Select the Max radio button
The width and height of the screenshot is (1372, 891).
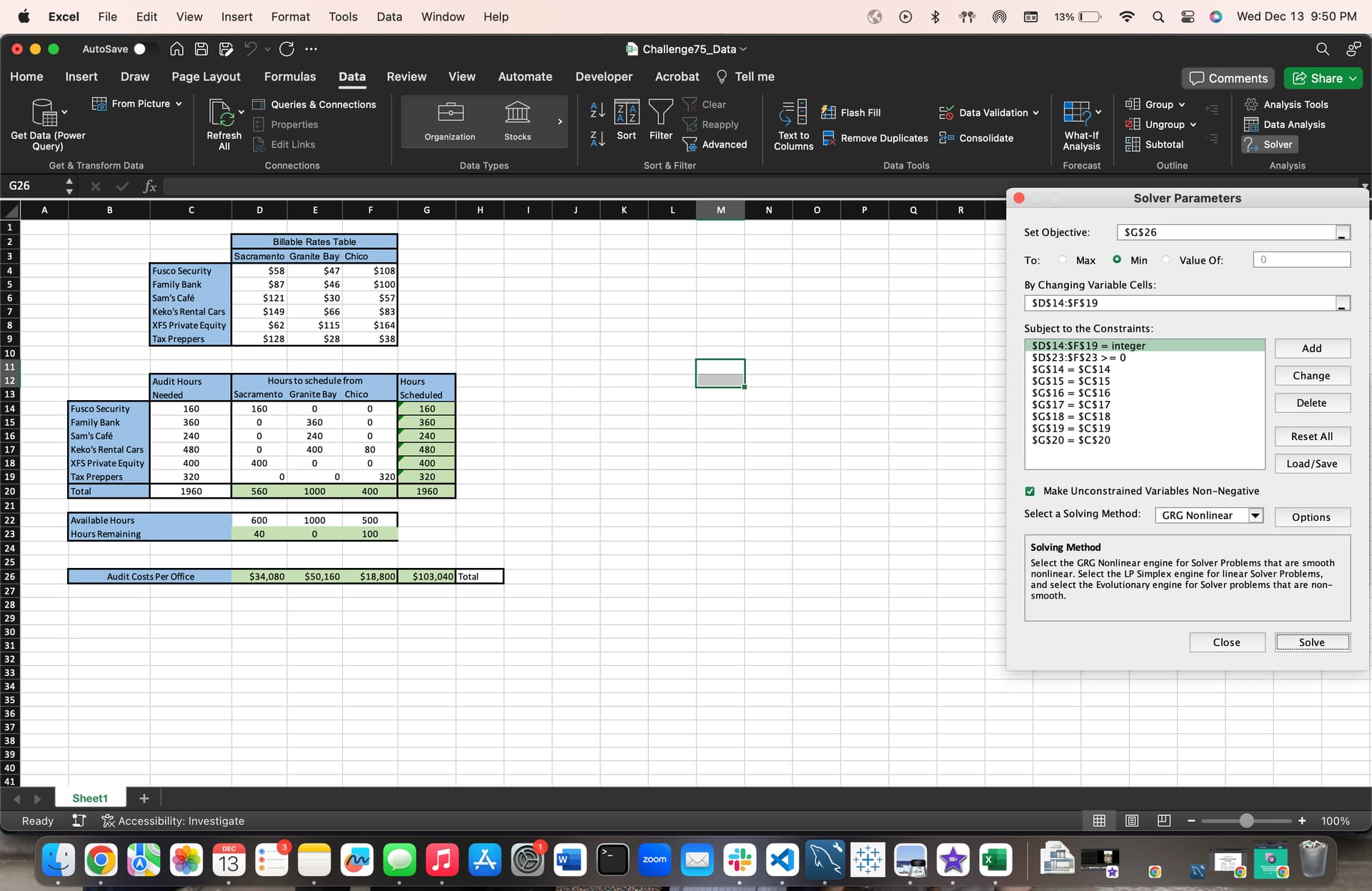pos(1063,260)
